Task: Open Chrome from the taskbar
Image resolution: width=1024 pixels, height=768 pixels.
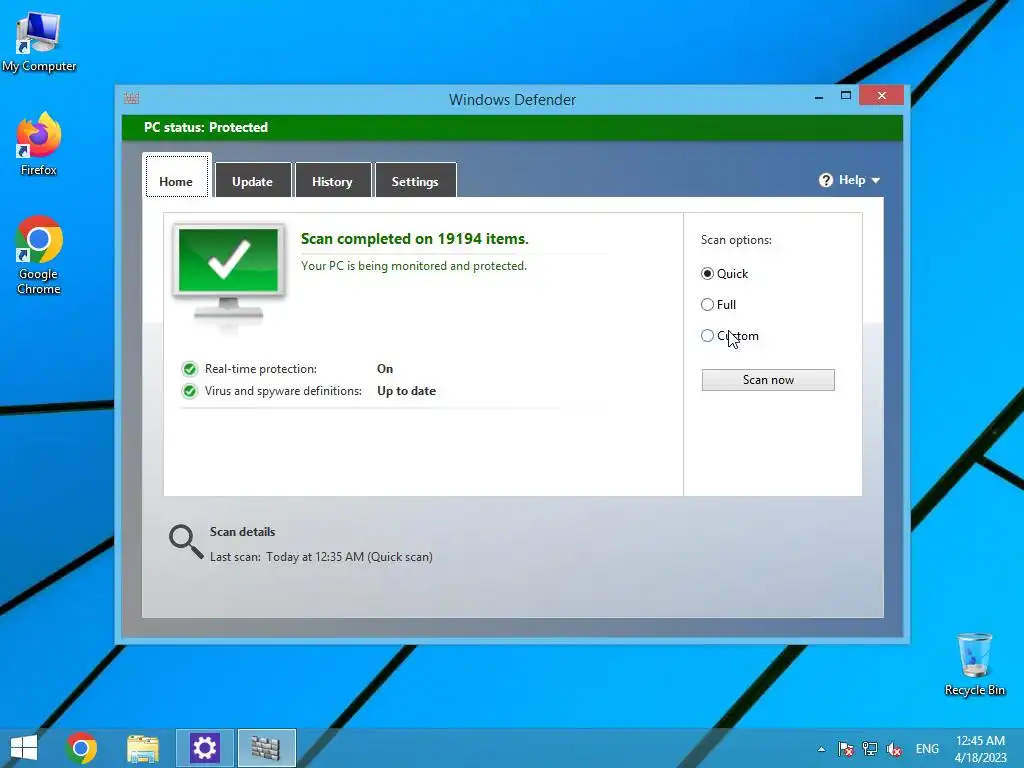Action: coord(82,748)
